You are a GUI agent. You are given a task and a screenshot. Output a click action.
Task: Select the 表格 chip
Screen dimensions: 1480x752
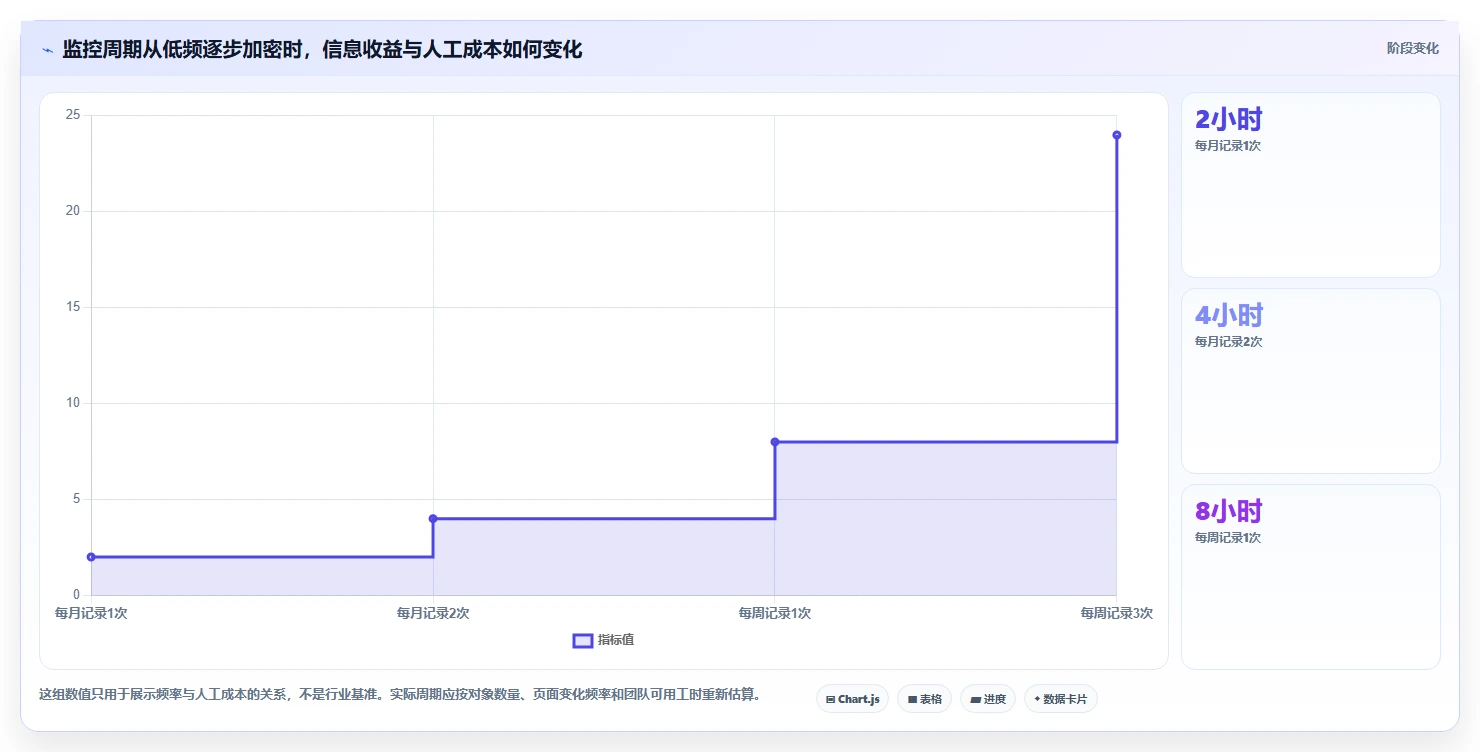[924, 699]
